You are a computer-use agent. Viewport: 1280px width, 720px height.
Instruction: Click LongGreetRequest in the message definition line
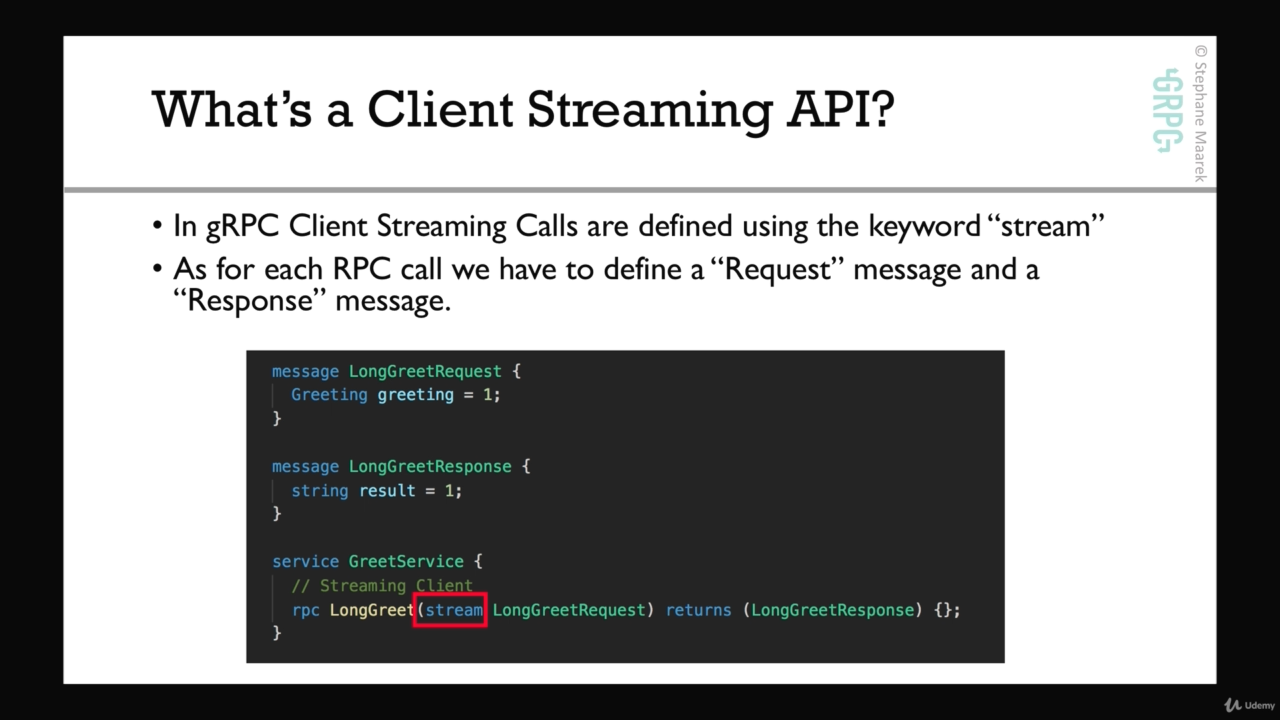click(x=425, y=371)
